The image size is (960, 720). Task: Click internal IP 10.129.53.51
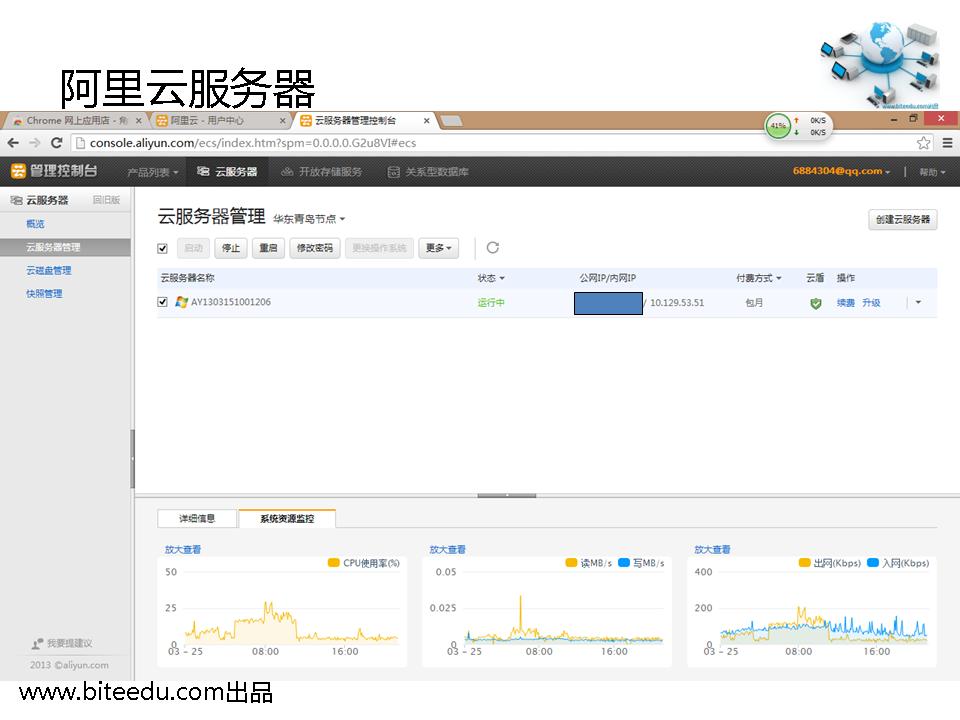[677, 303]
